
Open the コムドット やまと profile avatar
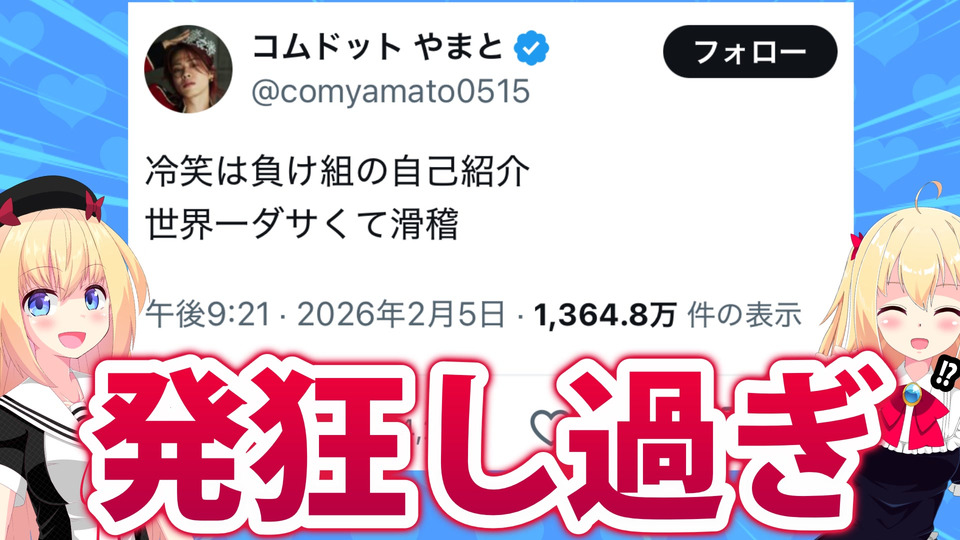pos(189,69)
